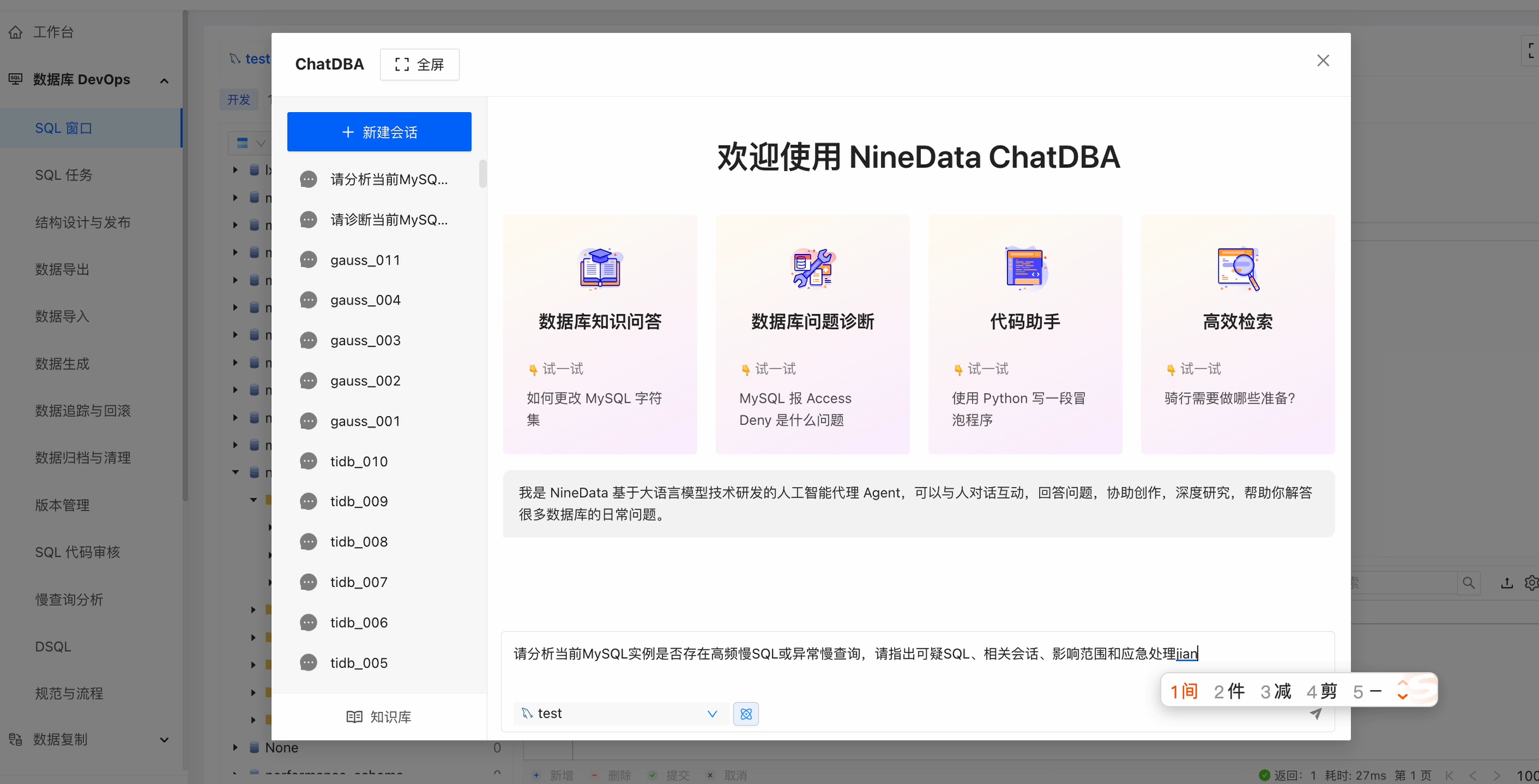Open 数据生成 in the sidebar

click(x=62, y=364)
